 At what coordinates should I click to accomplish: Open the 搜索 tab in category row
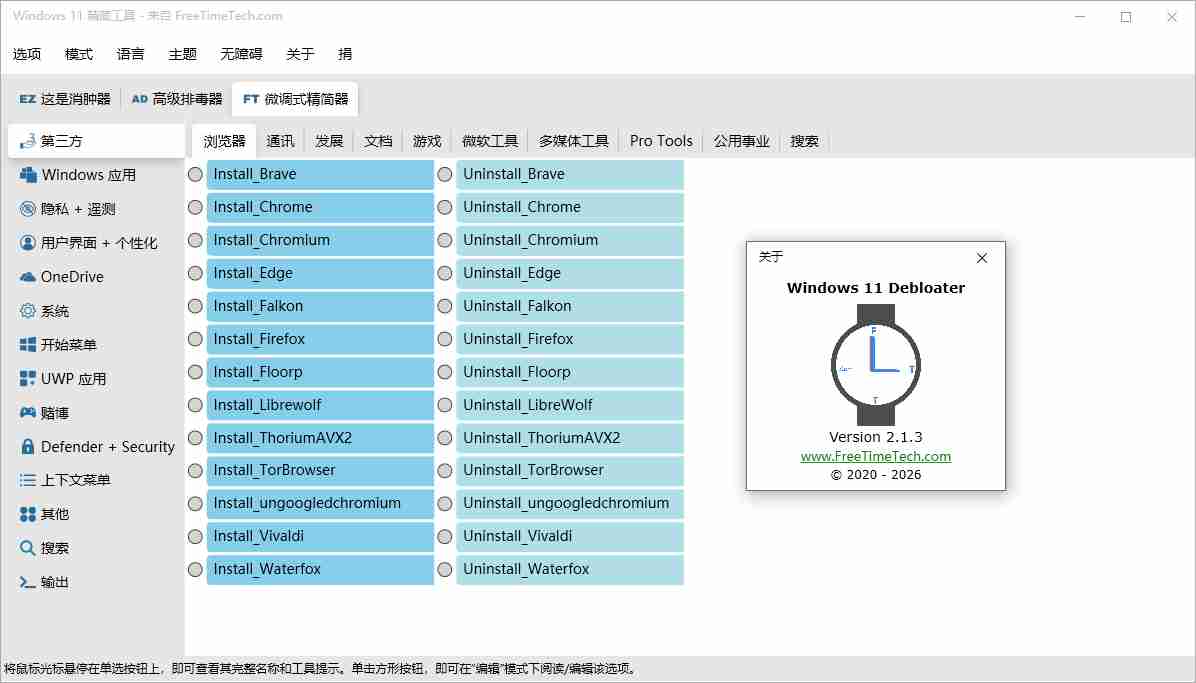pos(804,141)
